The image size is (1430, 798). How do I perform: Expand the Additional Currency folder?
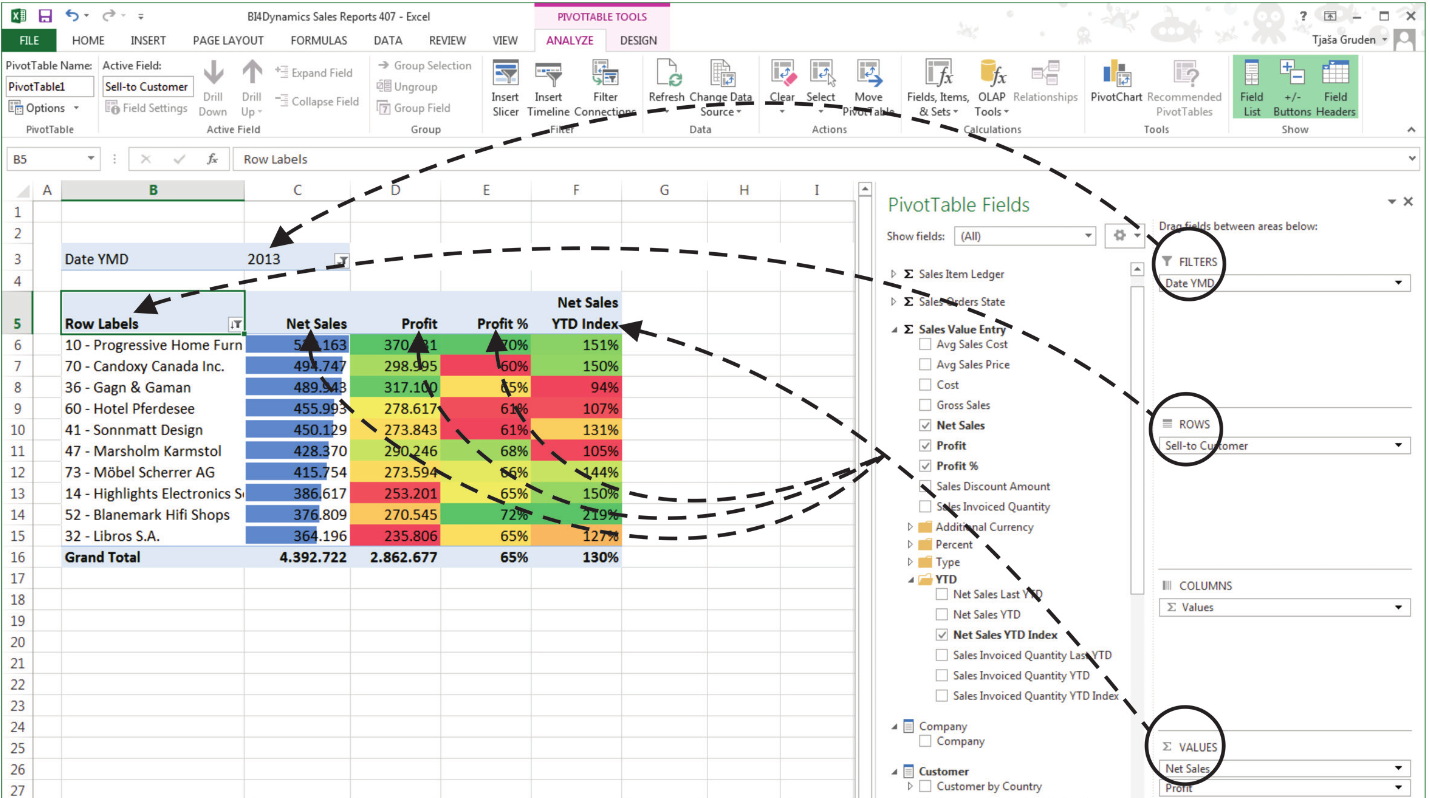(910, 527)
